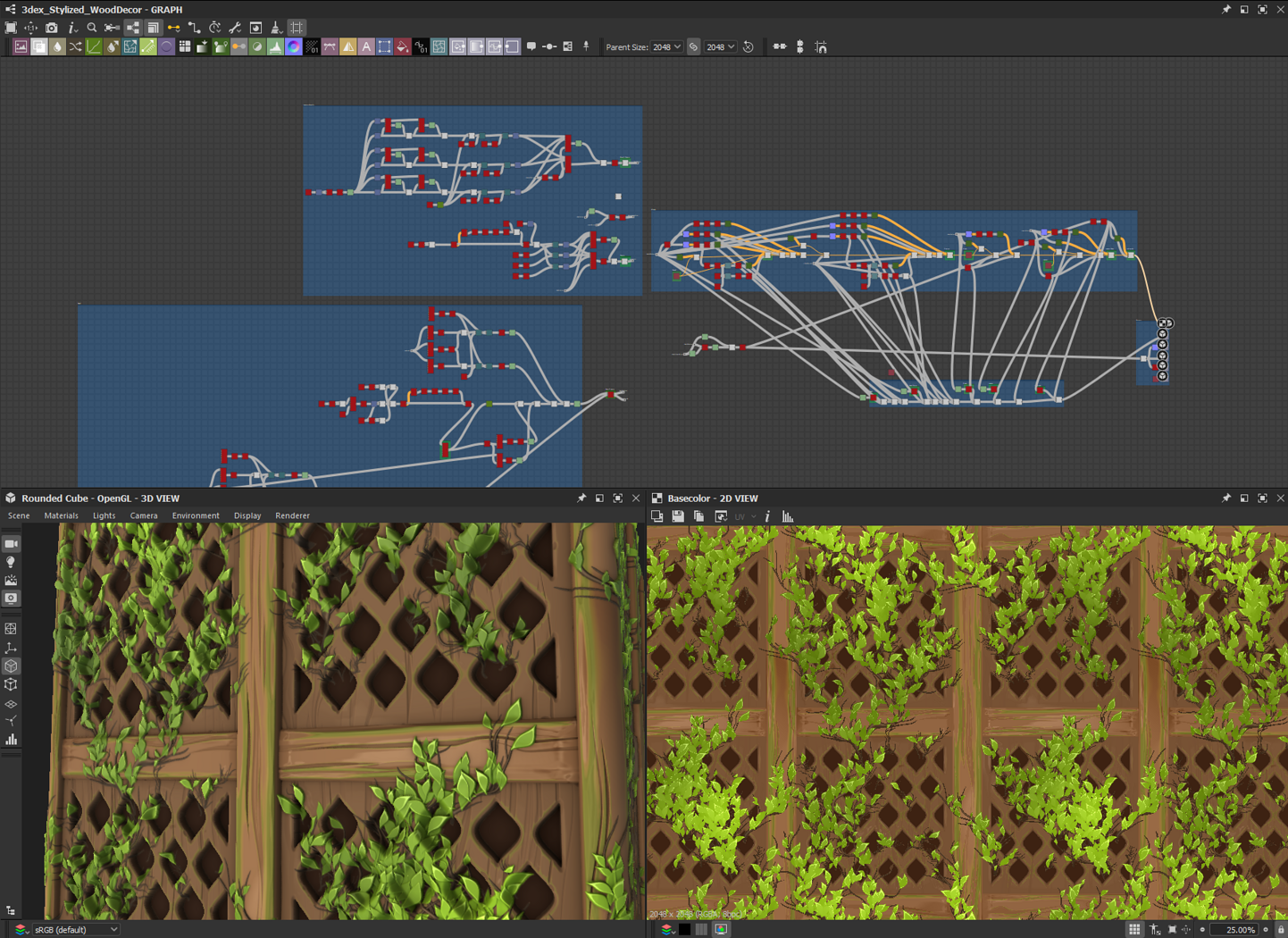Click the broom clean-up icon in graph toolbar

tap(276, 28)
